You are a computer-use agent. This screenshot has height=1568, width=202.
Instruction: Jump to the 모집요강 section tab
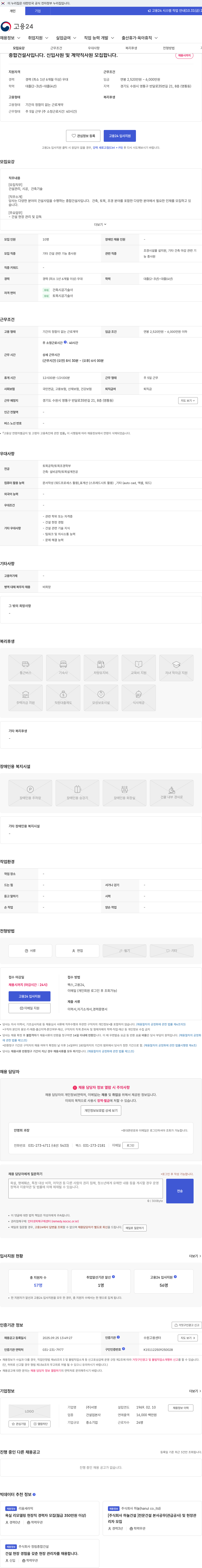[x=19, y=48]
